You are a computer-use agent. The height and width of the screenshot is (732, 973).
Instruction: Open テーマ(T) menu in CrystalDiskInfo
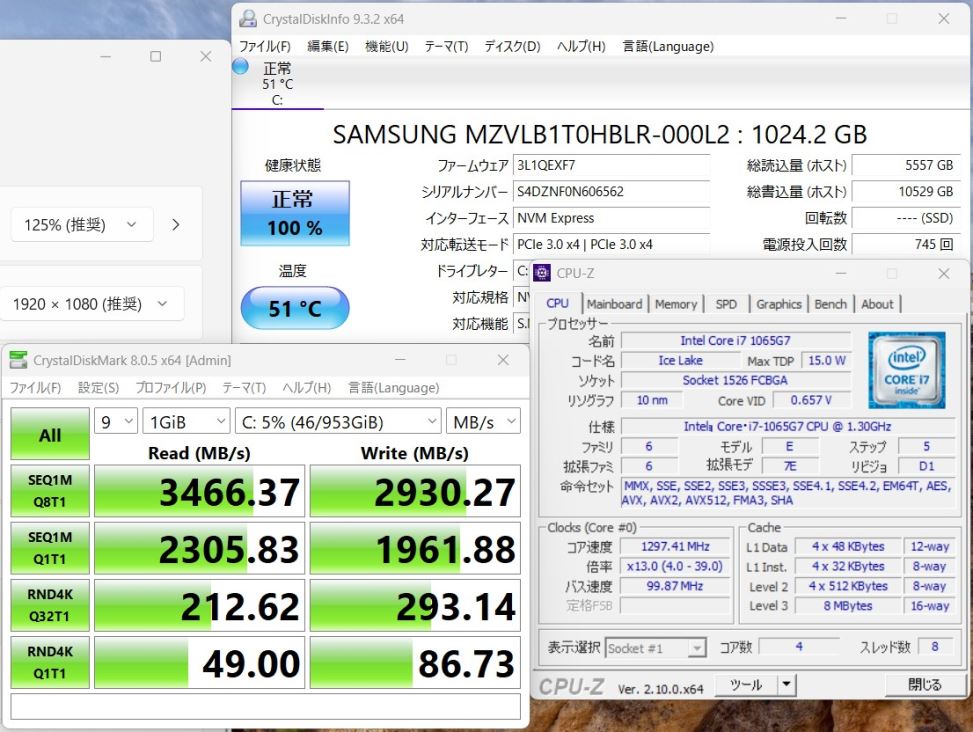click(446, 47)
